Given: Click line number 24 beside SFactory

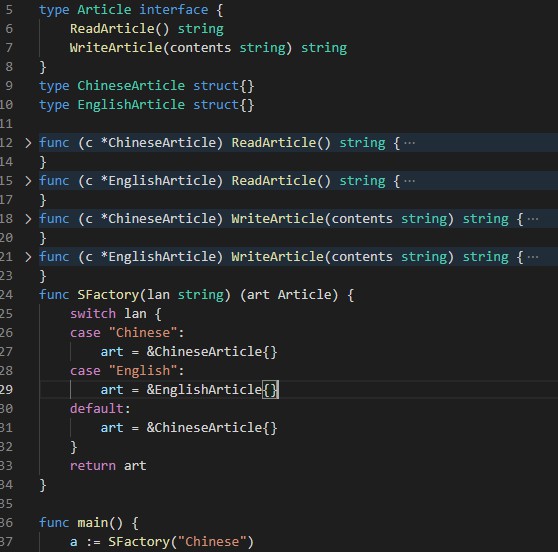Looking at the screenshot, I should coord(6,295).
